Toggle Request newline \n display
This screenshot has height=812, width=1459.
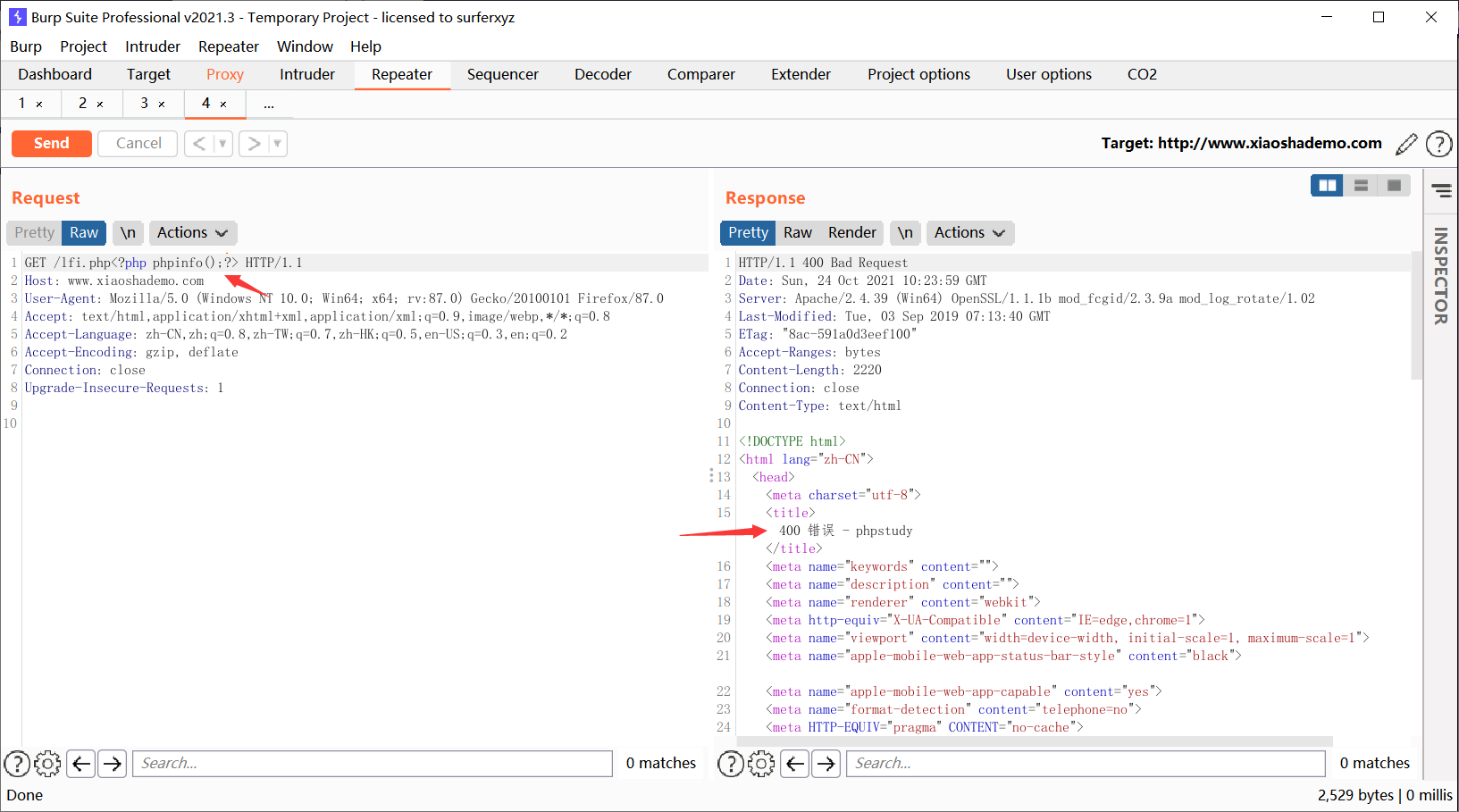coord(128,233)
